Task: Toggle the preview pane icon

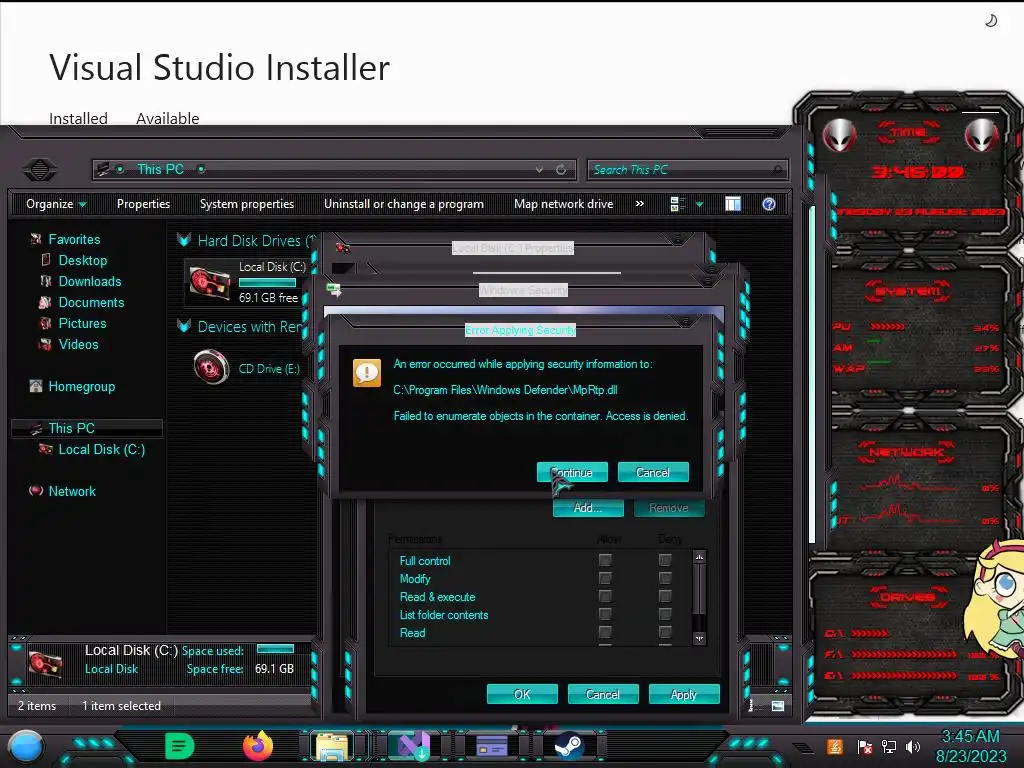Action: point(733,204)
